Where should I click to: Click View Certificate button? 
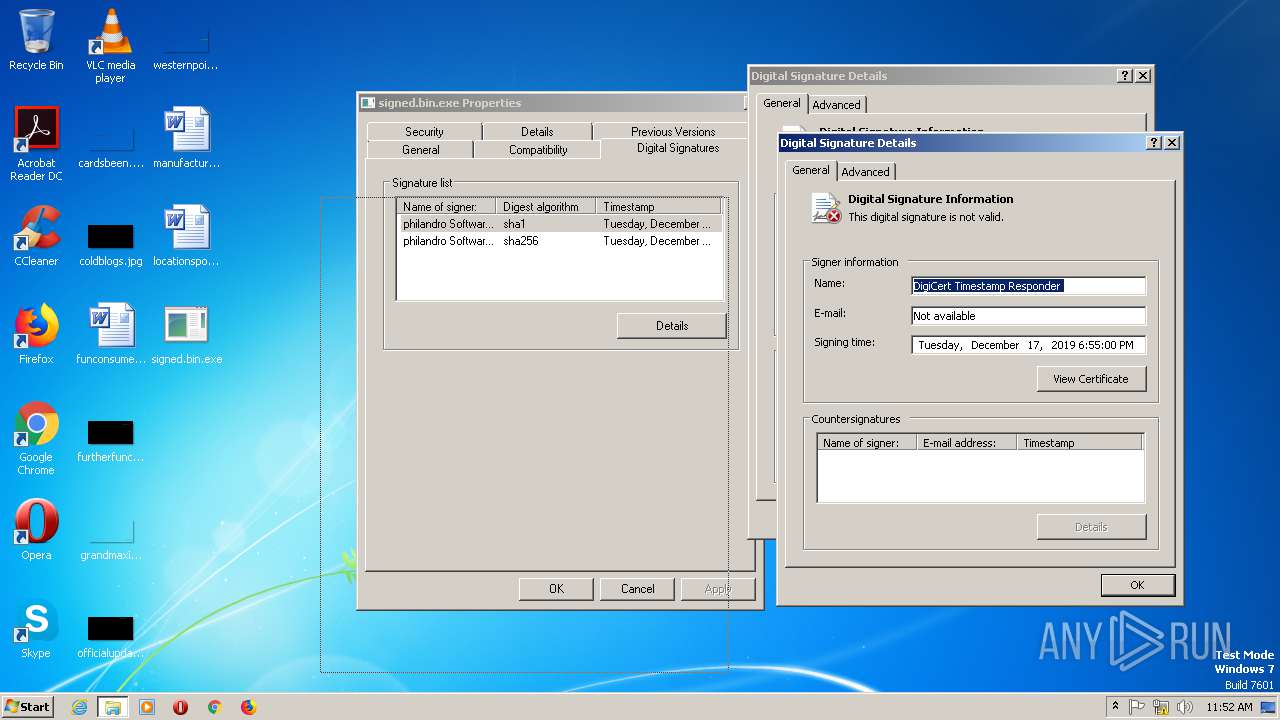pos(1091,379)
